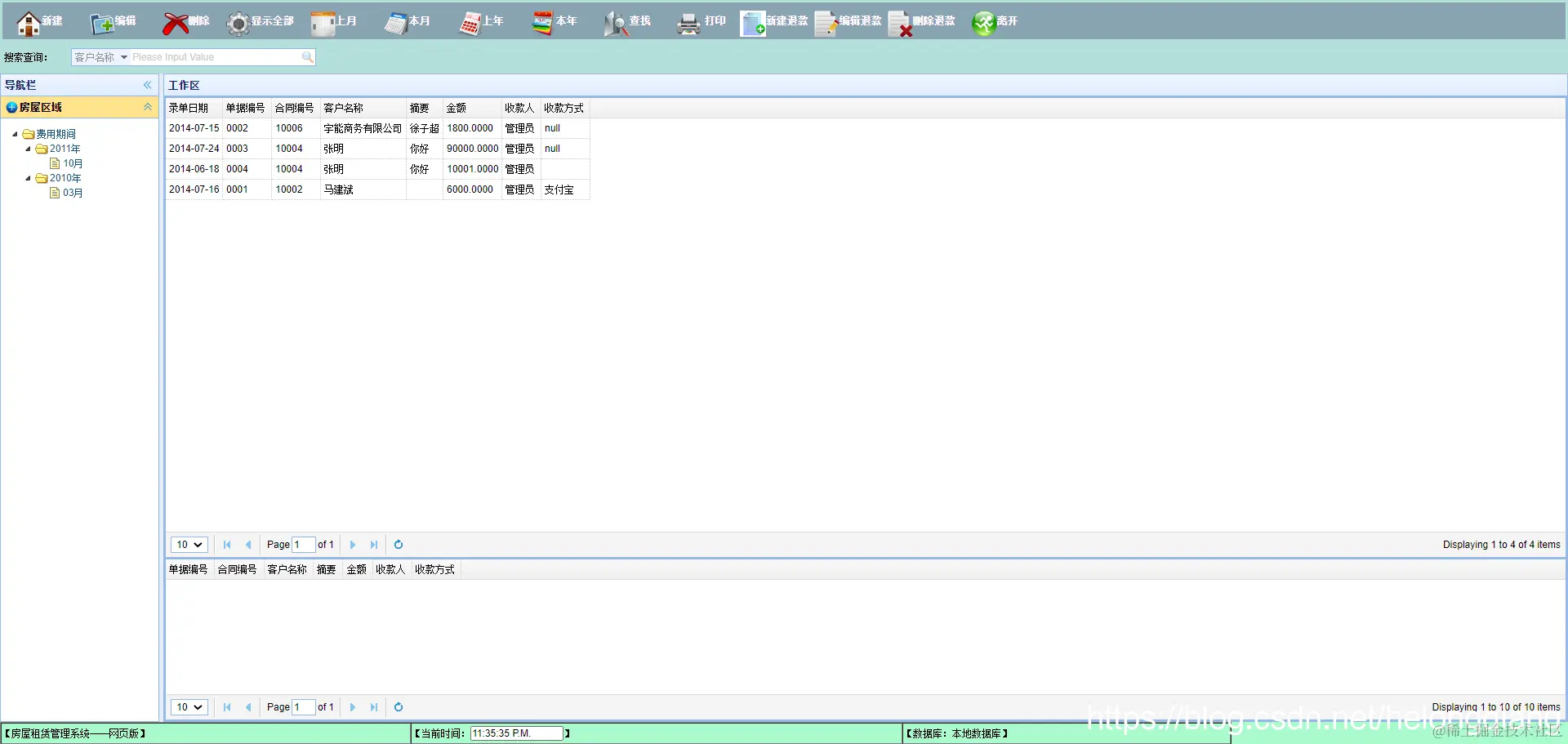This screenshot has width=1568, height=744.
Task: Click status text 房屋租赁管理系统——网页版
Action: pos(75,733)
